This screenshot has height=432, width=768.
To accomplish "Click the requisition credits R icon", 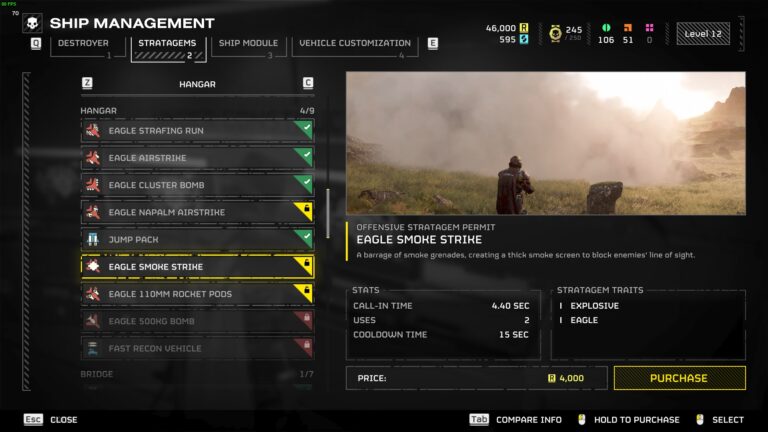I will pos(524,28).
